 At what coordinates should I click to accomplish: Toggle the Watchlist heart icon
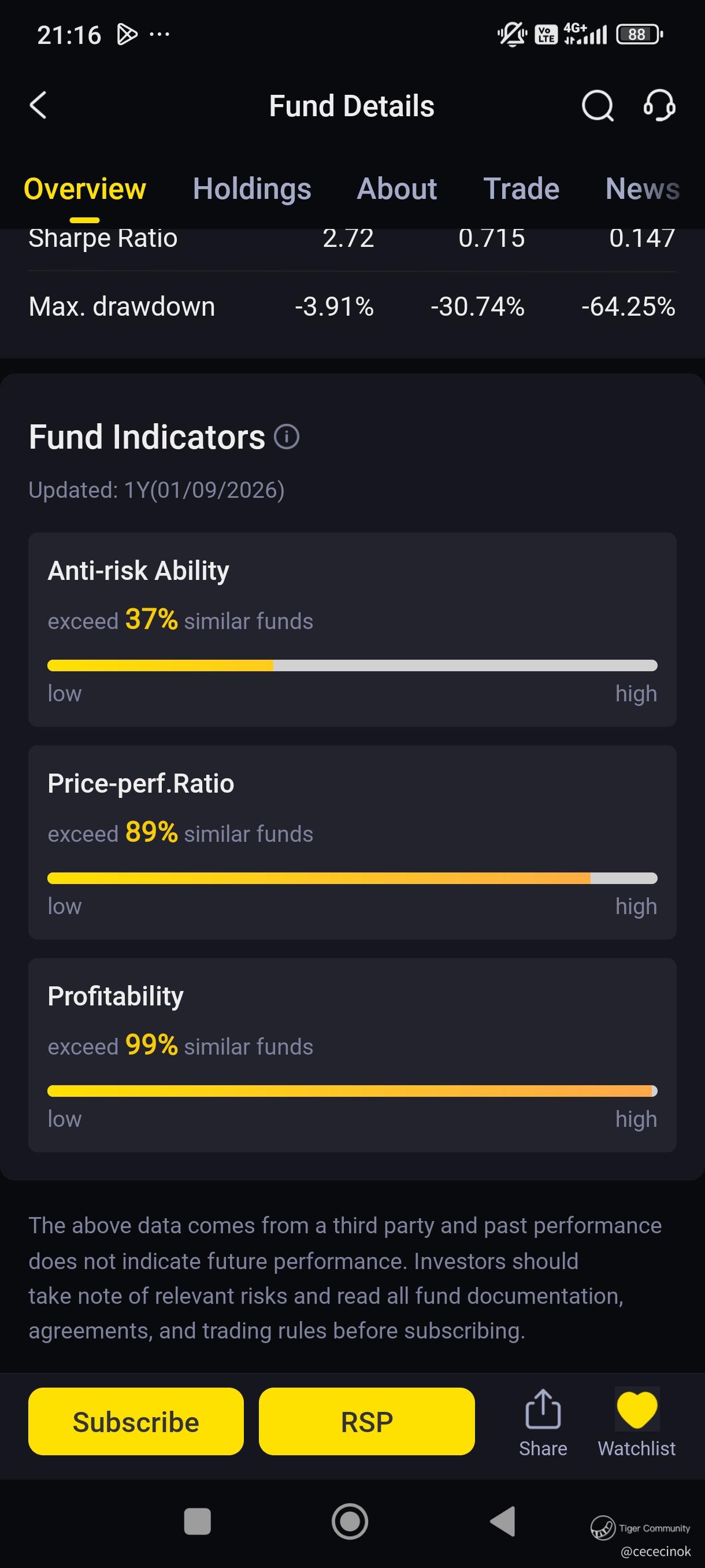tap(636, 1410)
